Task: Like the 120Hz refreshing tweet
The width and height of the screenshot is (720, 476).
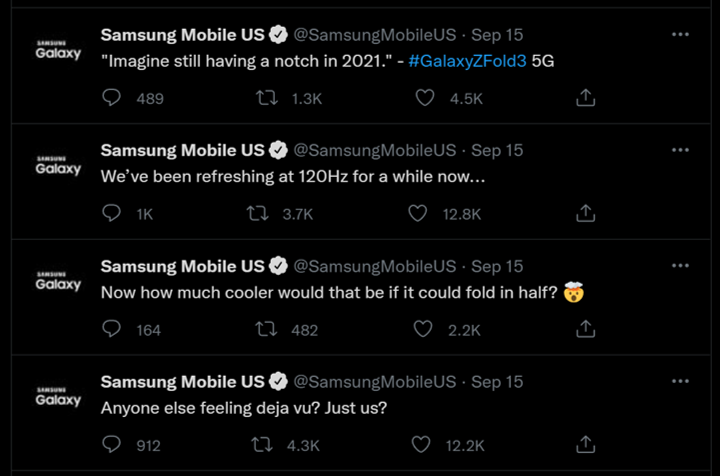Action: coord(419,213)
